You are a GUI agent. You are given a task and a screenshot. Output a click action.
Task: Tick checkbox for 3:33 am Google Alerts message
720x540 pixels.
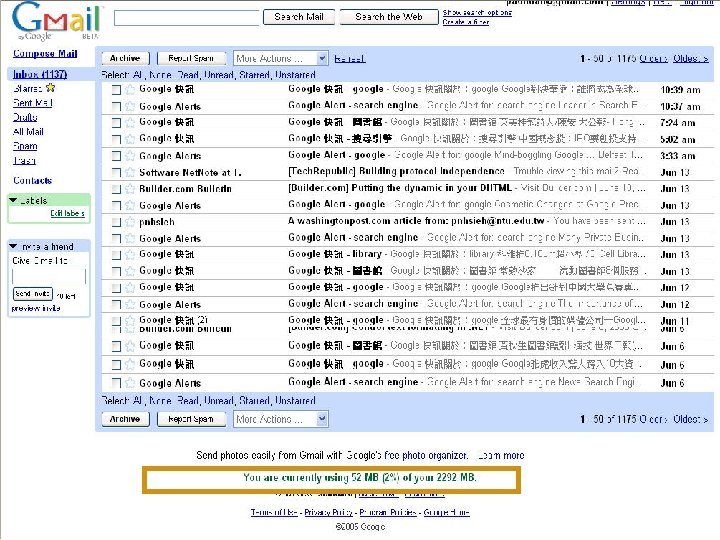(116, 157)
